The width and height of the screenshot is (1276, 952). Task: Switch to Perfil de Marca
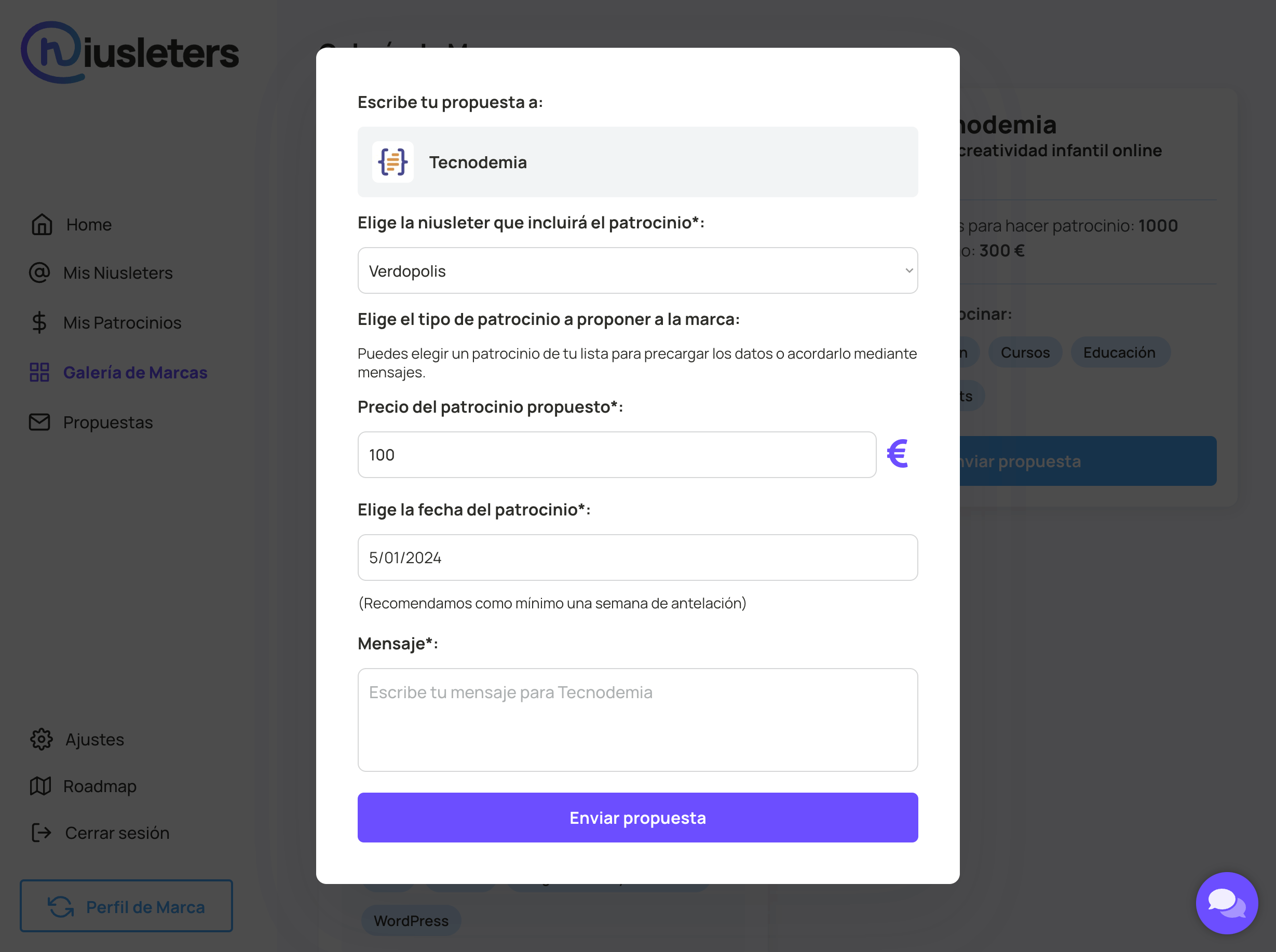[x=126, y=906]
